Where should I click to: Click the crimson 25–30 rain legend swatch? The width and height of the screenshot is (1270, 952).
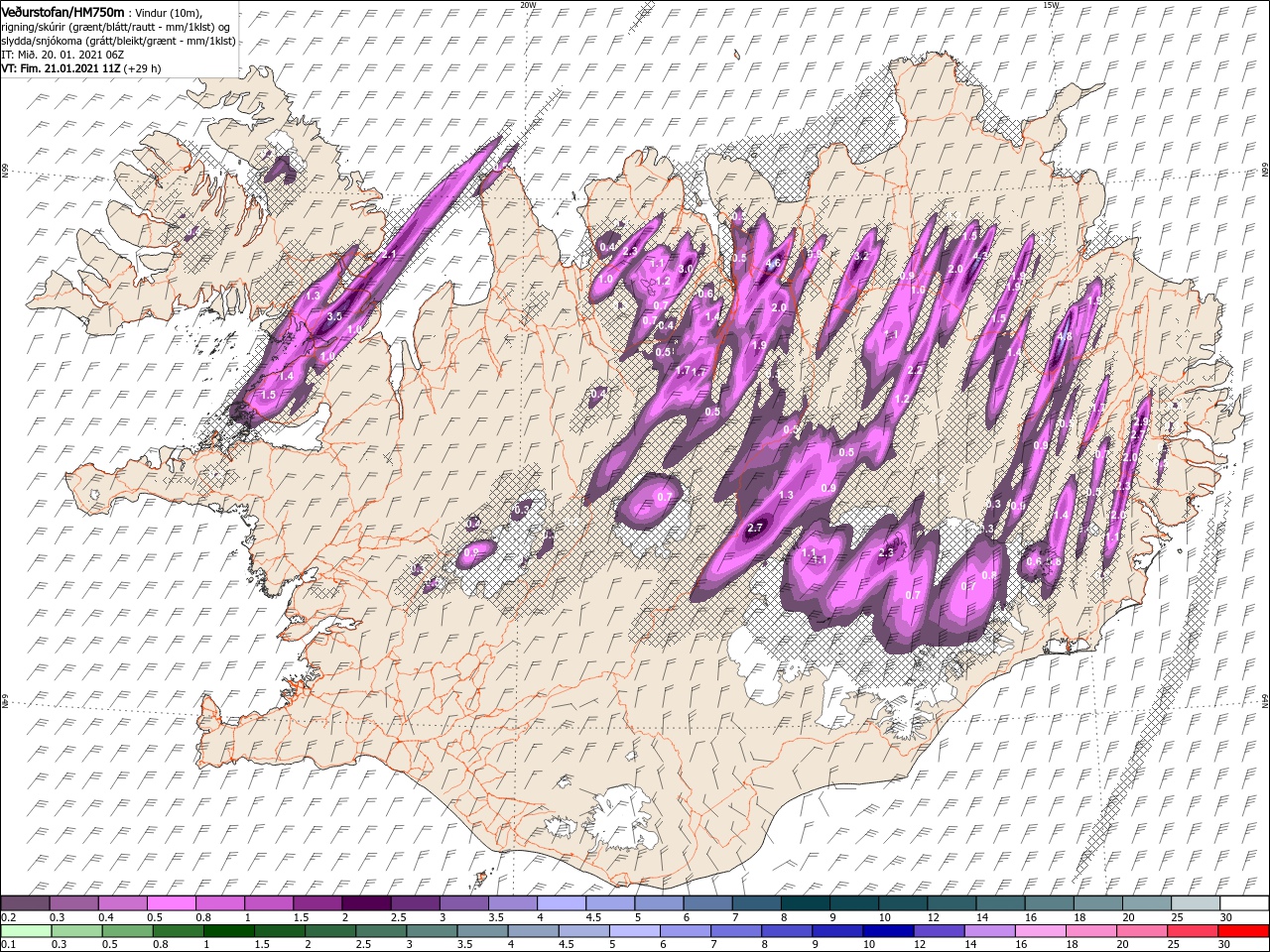pyautogui.click(x=1194, y=931)
